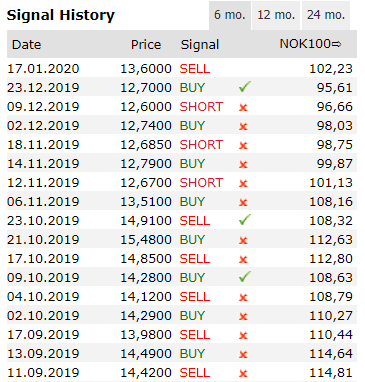This screenshot has height=382, width=365.
Task: Click red cross on 14.11.2019 BUY row
Action: pos(243,164)
